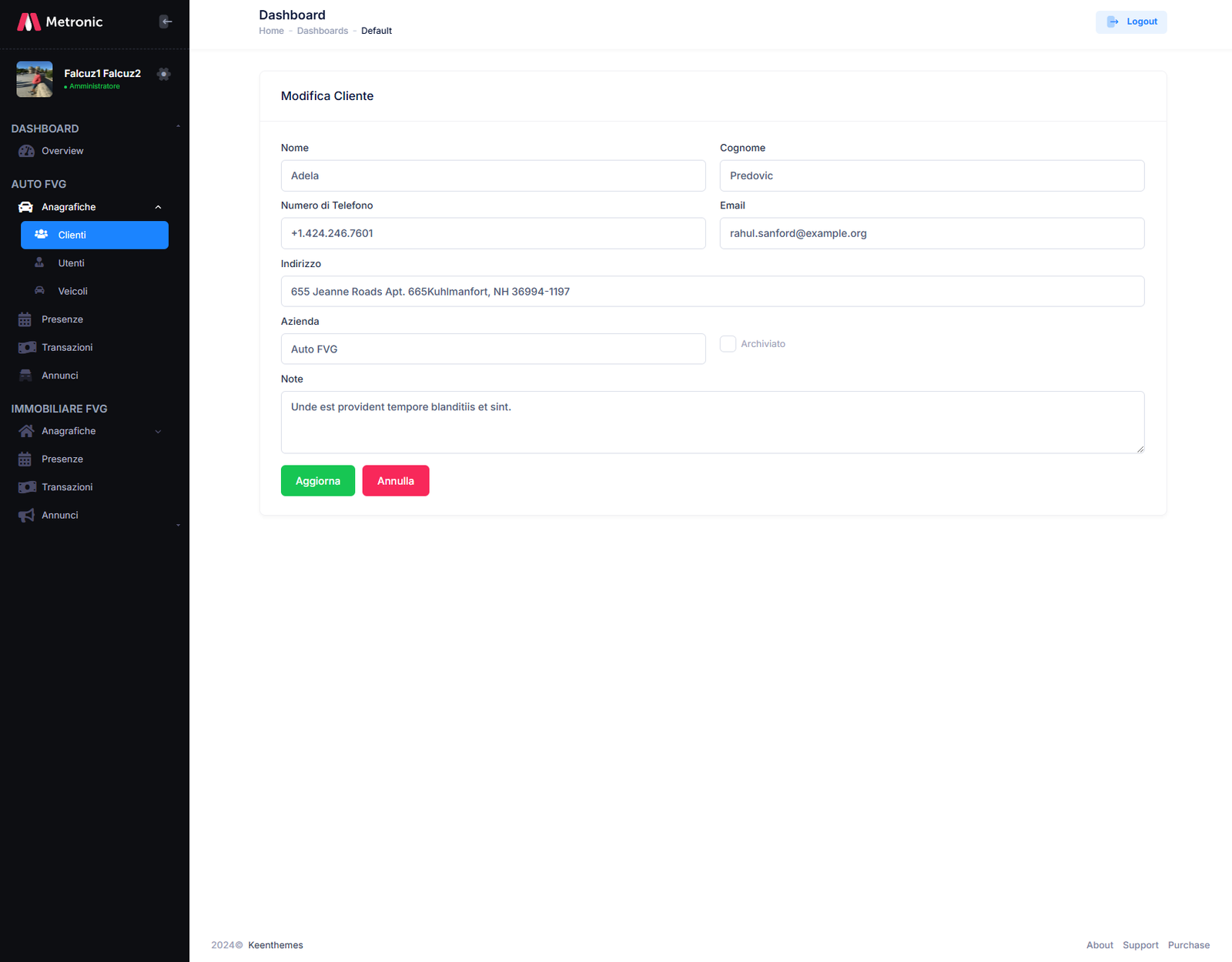Collapse sidebar with the arrow toggle icon
Screen dimensions: 1232x962
click(x=166, y=22)
